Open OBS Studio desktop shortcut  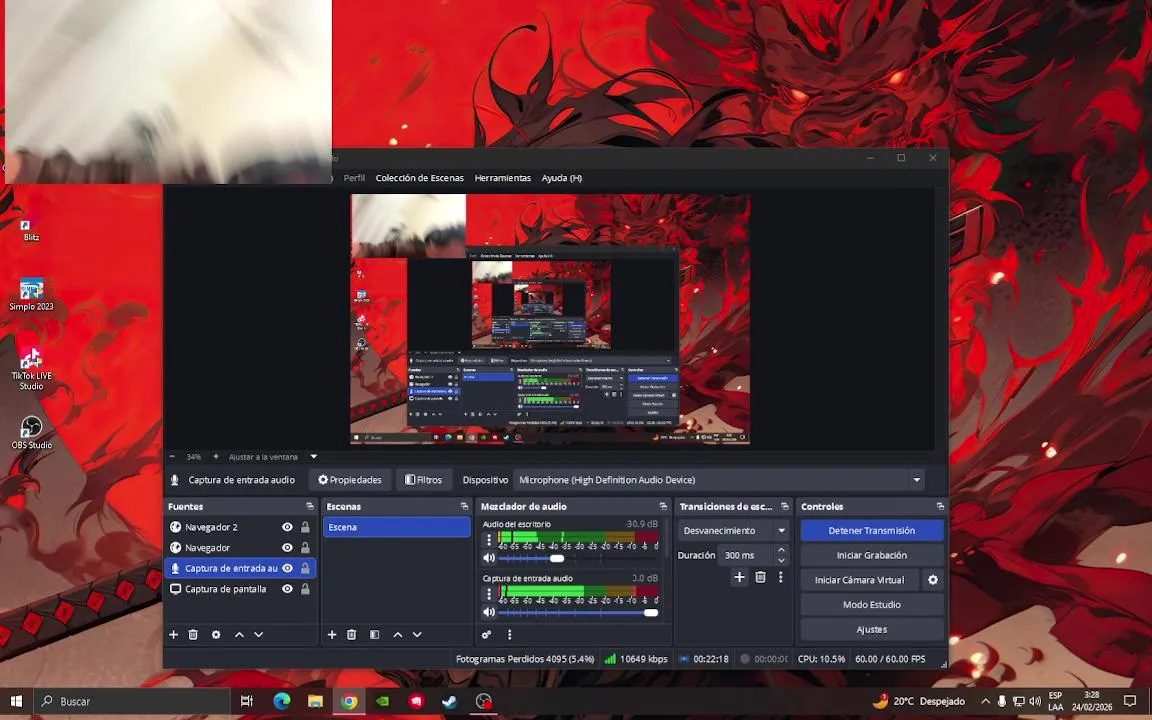tap(32, 433)
